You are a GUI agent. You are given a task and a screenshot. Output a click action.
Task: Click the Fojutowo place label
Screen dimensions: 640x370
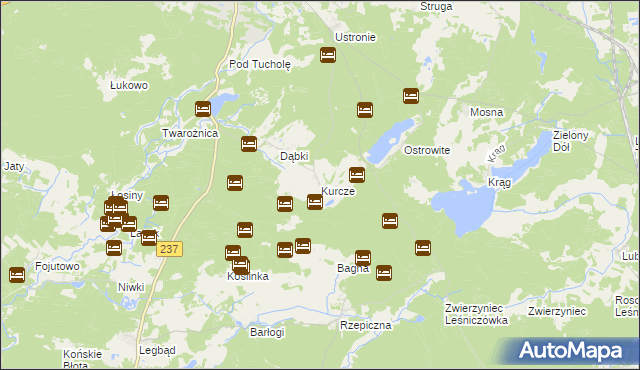click(58, 266)
